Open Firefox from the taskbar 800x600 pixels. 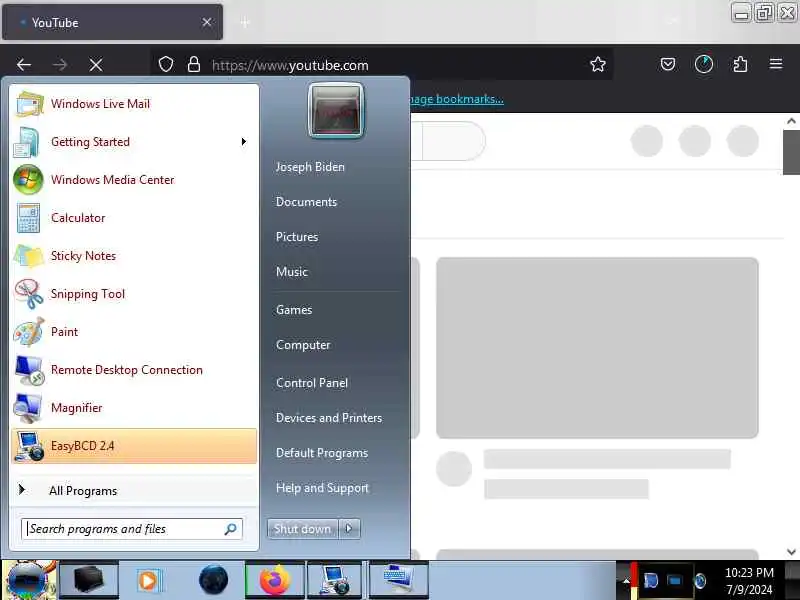(274, 580)
